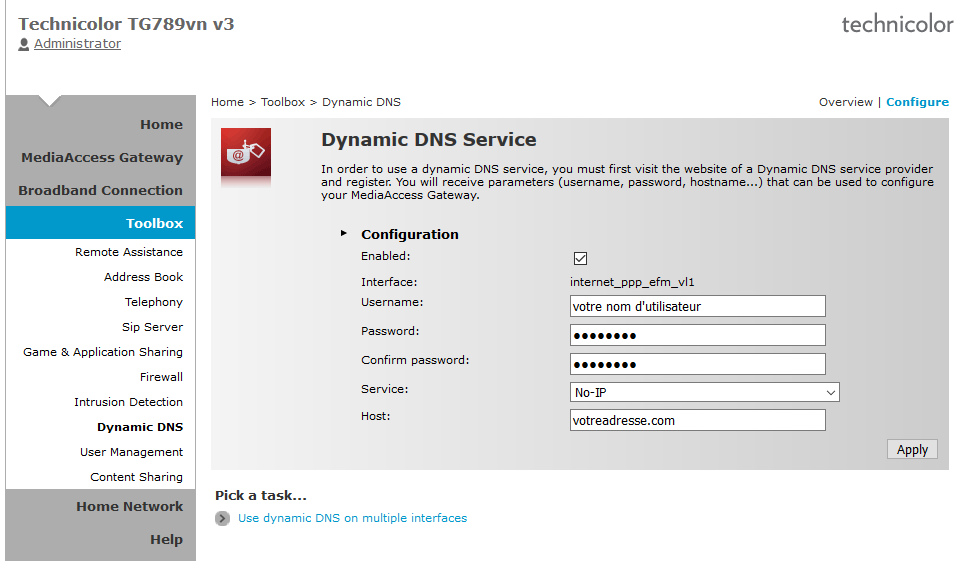Open the Home menu item
This screenshot has height=561, width=963.
pos(162,125)
